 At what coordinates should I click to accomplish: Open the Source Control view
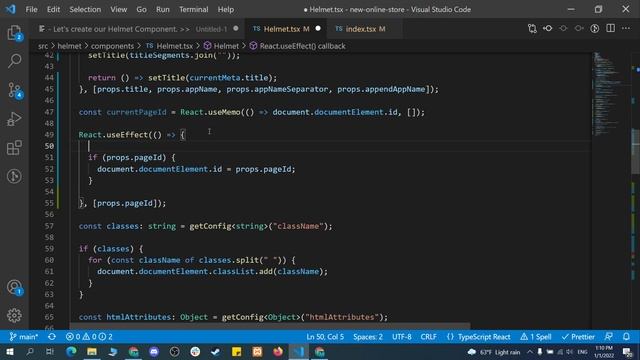(15, 90)
